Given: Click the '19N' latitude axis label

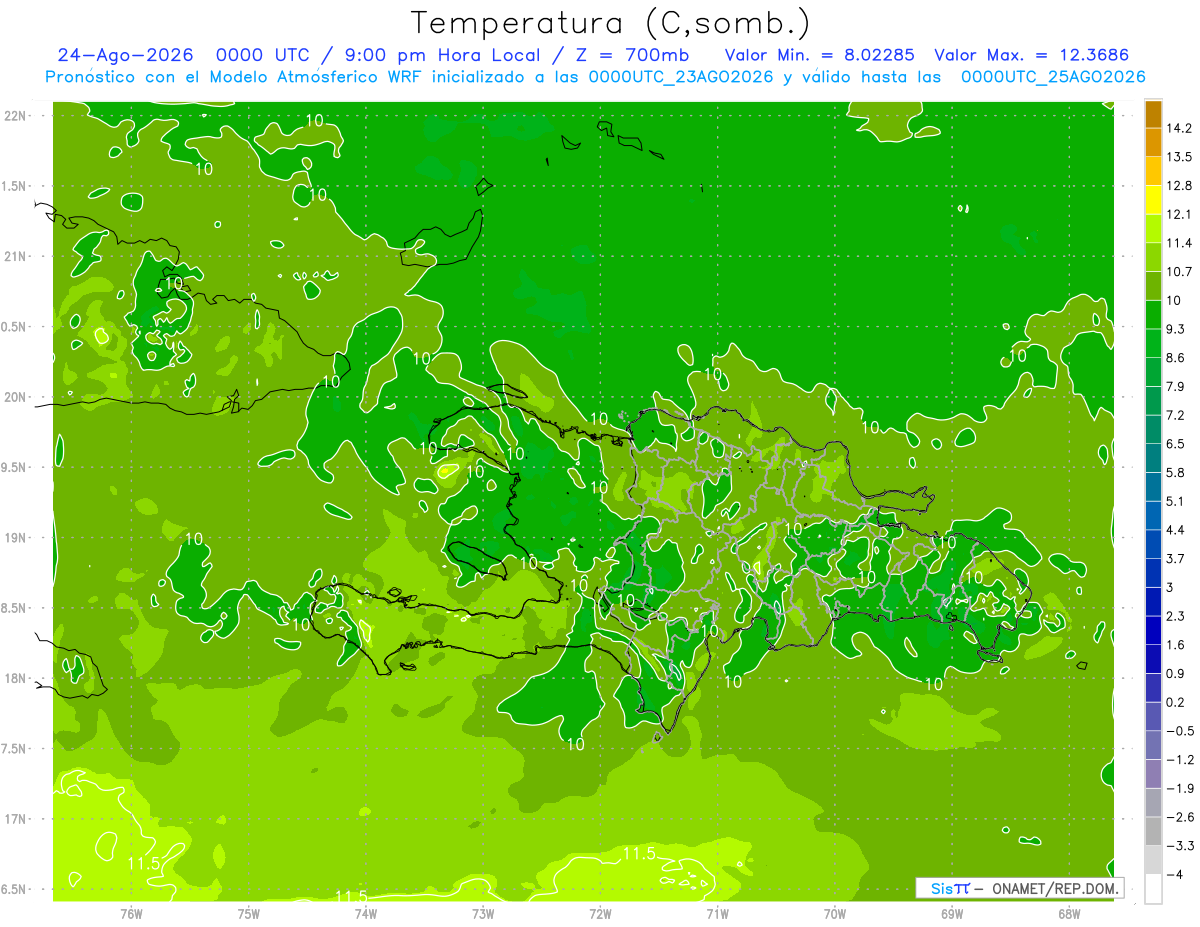Looking at the screenshot, I should (x=17, y=538).
